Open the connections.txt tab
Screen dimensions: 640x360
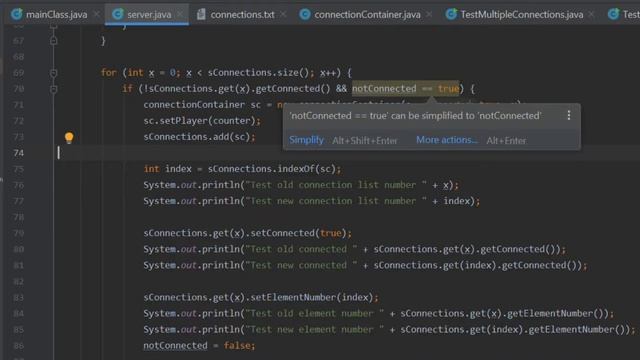click(x=242, y=15)
